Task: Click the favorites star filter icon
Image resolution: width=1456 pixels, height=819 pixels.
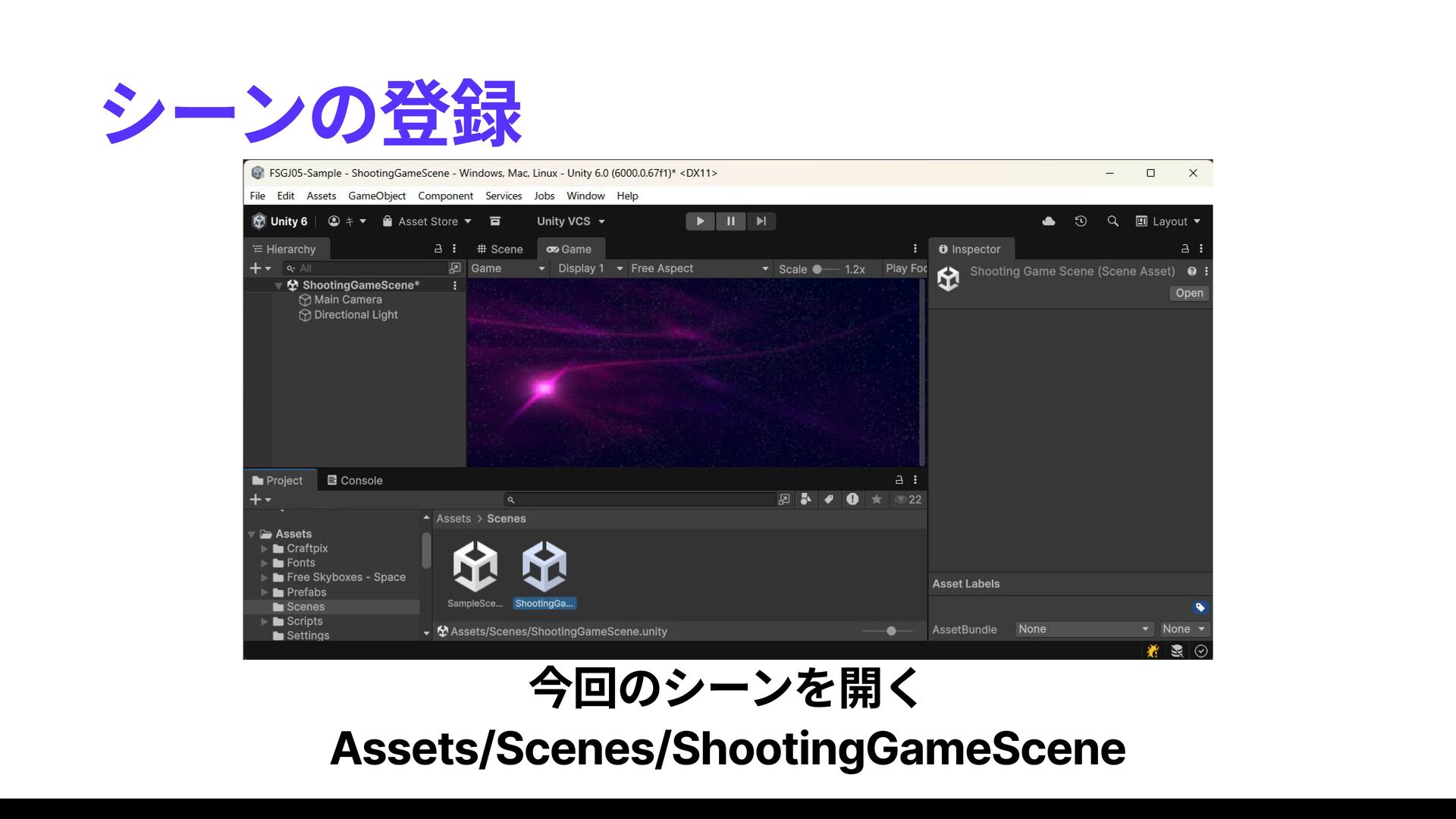Action: point(877,500)
